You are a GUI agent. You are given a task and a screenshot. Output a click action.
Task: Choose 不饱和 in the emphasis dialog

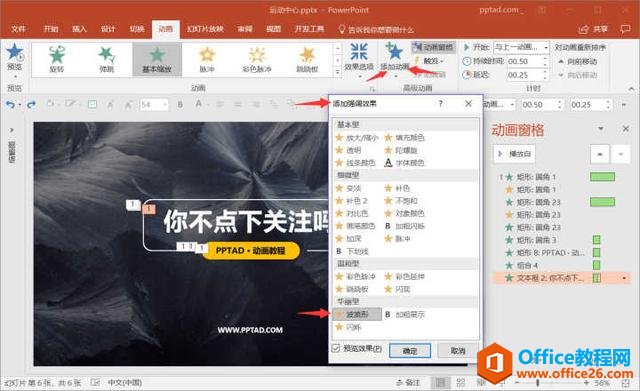coord(401,201)
